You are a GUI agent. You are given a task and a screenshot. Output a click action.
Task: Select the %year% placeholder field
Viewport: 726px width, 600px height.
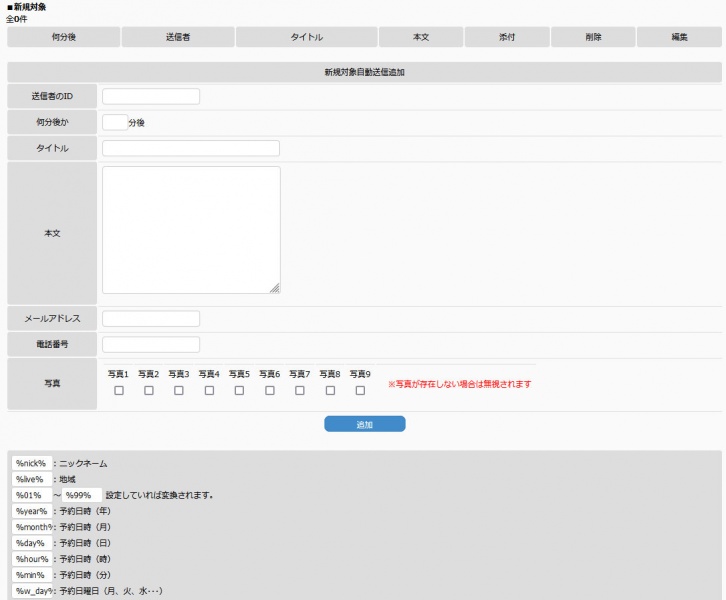pyautogui.click(x=32, y=511)
